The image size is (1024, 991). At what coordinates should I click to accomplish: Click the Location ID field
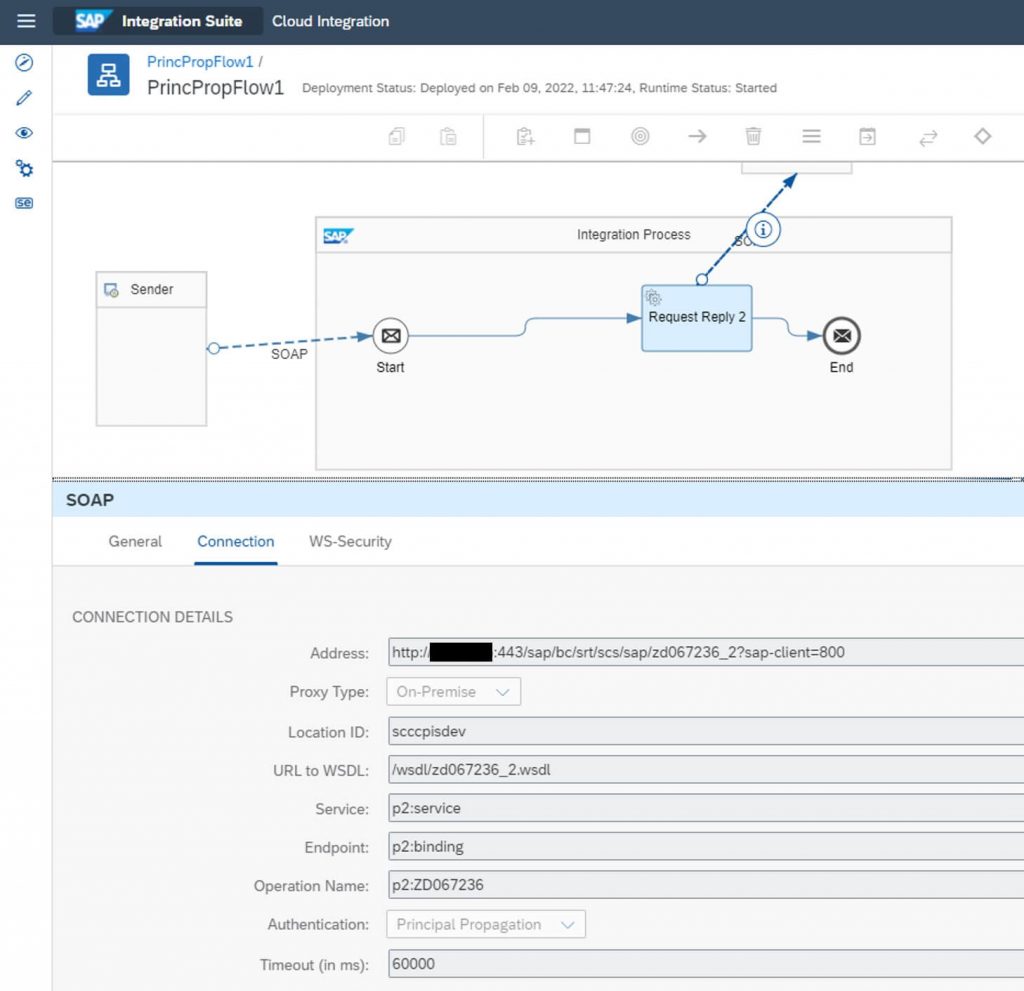tap(706, 731)
